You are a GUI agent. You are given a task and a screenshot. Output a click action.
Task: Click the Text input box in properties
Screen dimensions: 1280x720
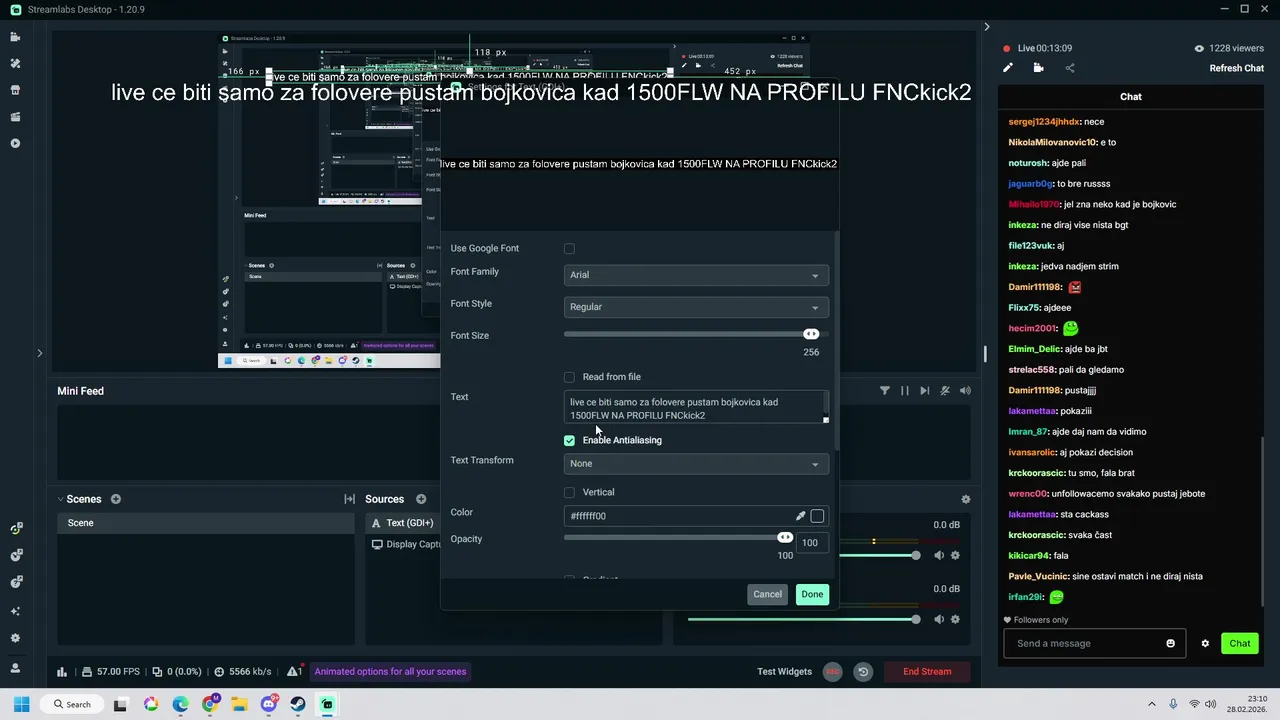click(x=696, y=408)
